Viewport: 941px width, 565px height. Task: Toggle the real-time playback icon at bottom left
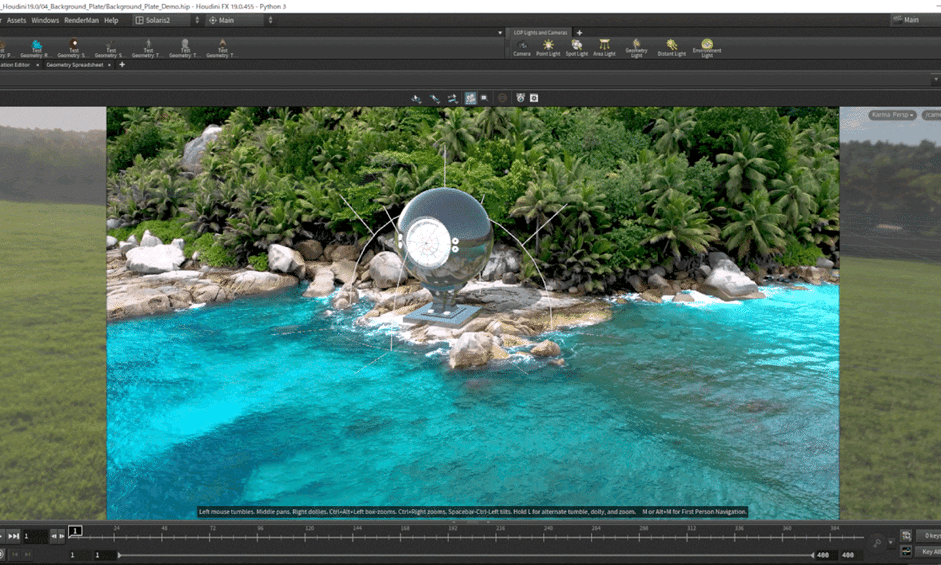[x=2, y=554]
